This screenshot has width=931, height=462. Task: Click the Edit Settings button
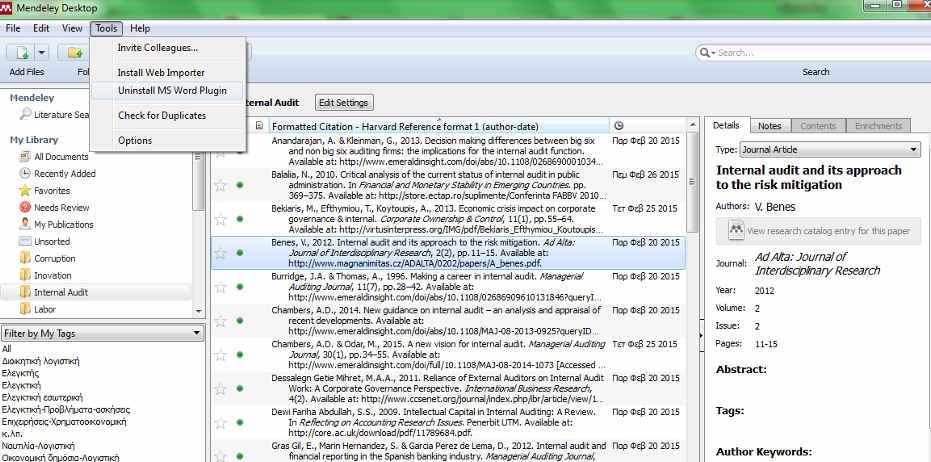(344, 103)
